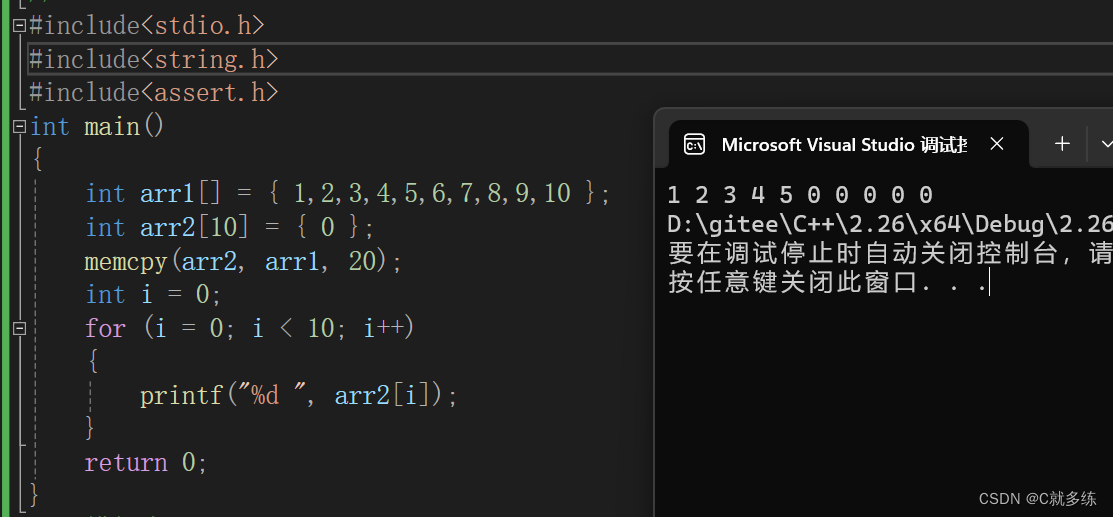Screen dimensions: 1113x517
Task: Collapse the #include block fold marker
Action: click(x=20, y=26)
